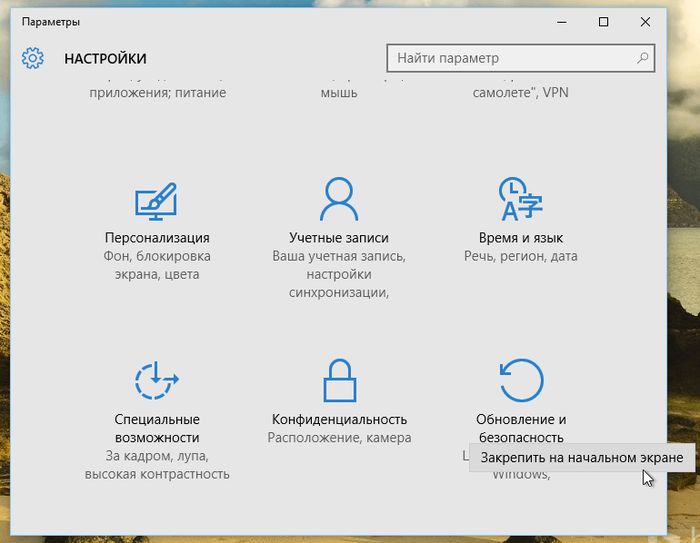The width and height of the screenshot is (700, 543).
Task: Open the Время и язык clock icon
Action: (520, 199)
